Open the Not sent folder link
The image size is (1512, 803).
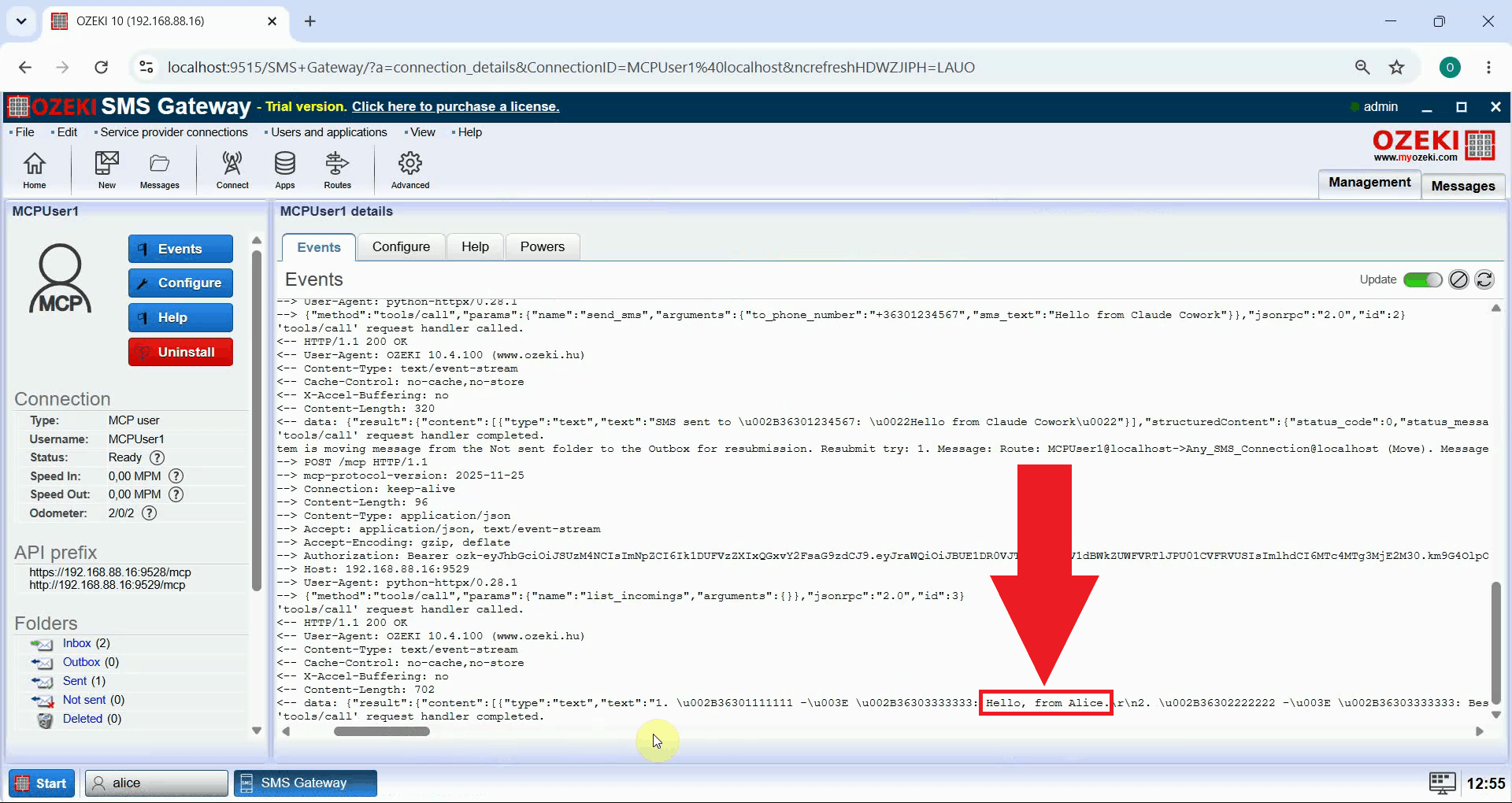click(84, 700)
